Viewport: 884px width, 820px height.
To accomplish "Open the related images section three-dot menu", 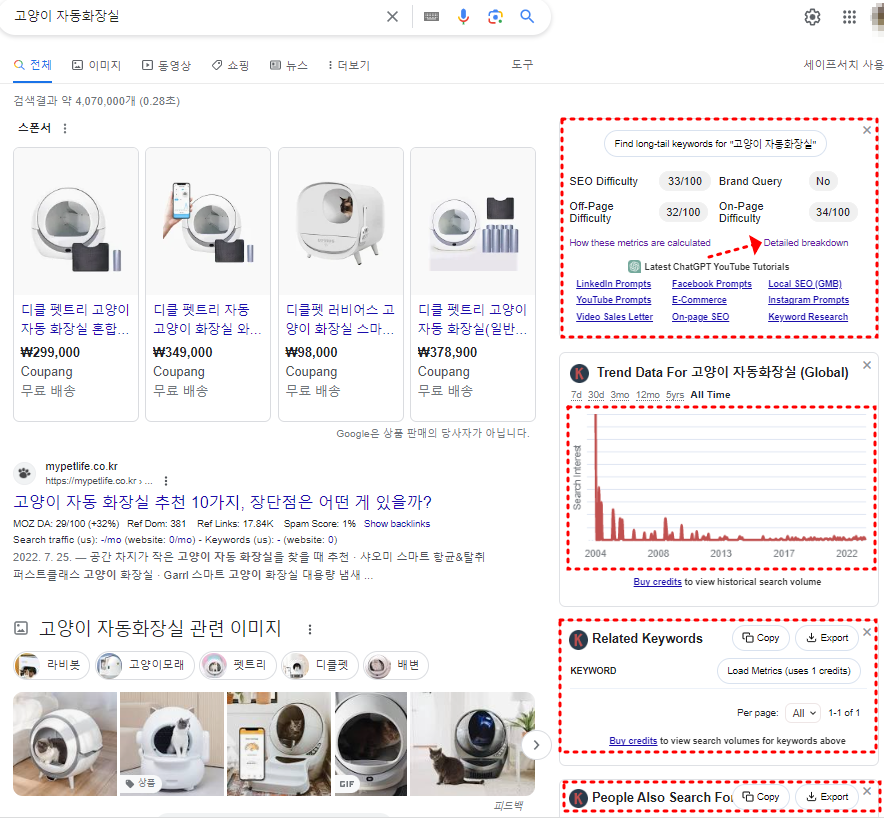I will [x=310, y=629].
